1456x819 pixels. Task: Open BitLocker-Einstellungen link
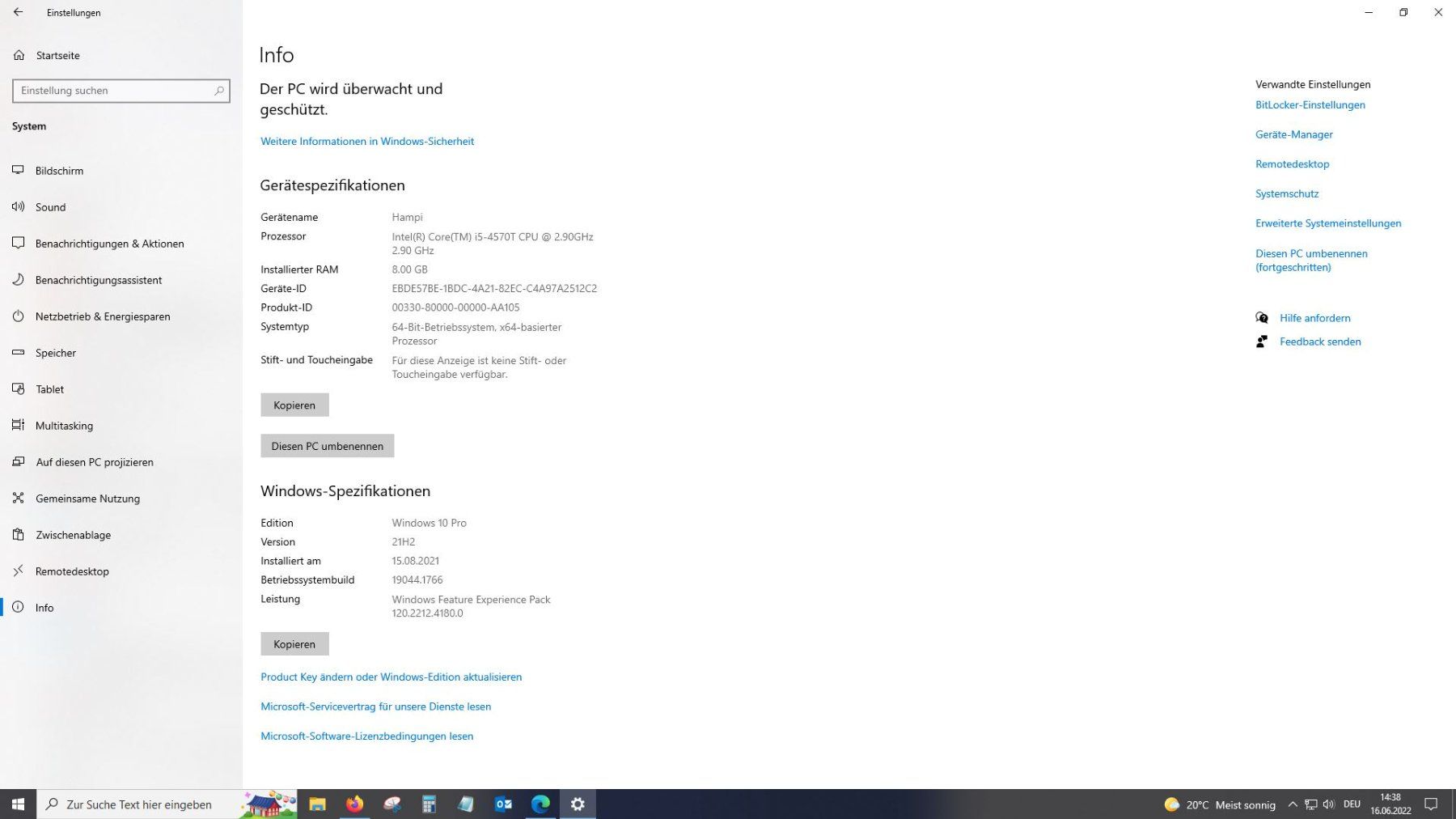tap(1310, 105)
